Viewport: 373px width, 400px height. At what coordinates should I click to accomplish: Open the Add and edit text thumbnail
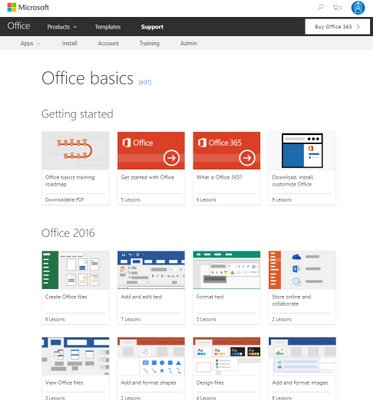point(151,270)
